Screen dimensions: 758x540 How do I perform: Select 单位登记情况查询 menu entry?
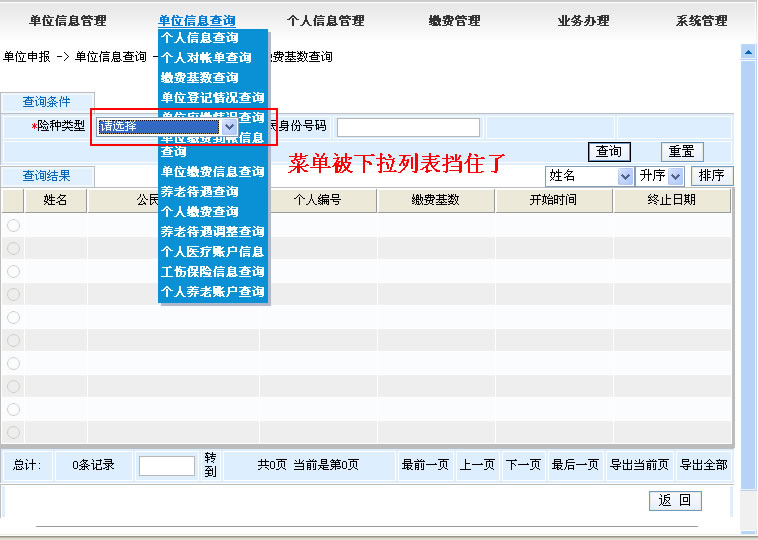213,98
